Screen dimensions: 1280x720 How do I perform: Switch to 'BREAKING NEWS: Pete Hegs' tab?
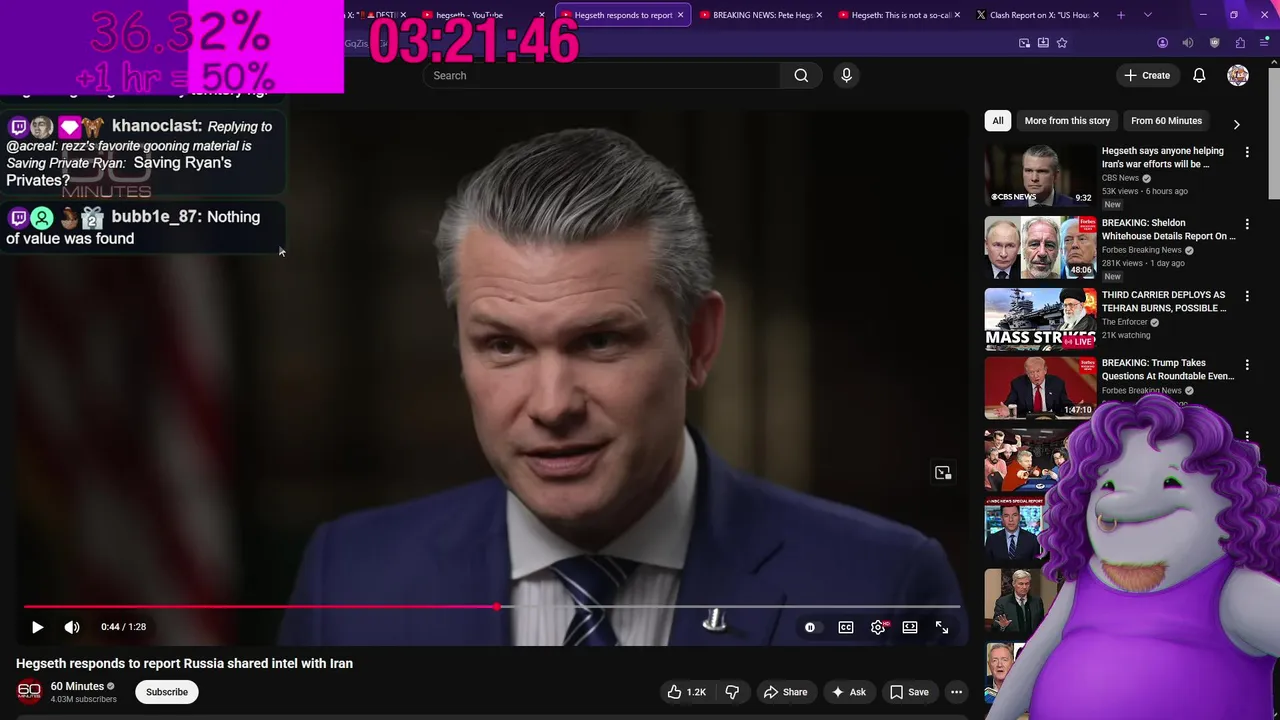(x=763, y=15)
